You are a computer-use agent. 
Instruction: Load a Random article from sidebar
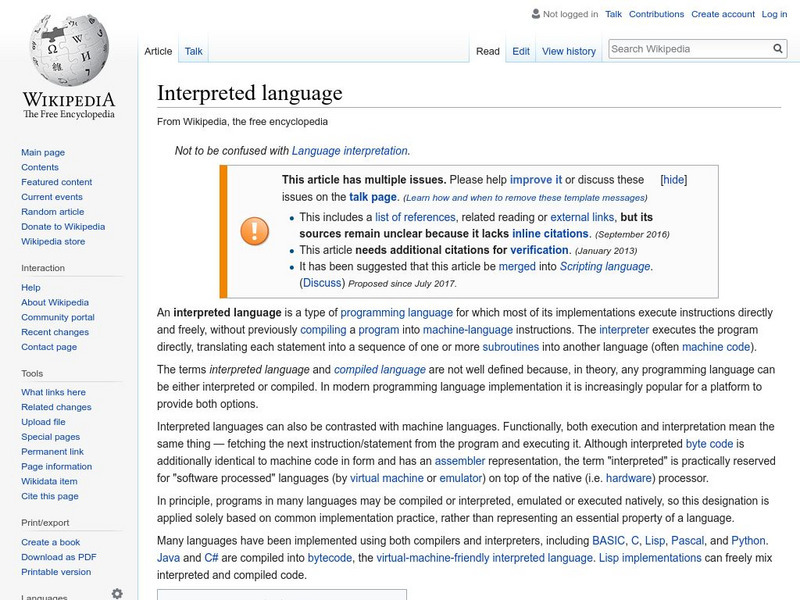[x=55, y=211]
